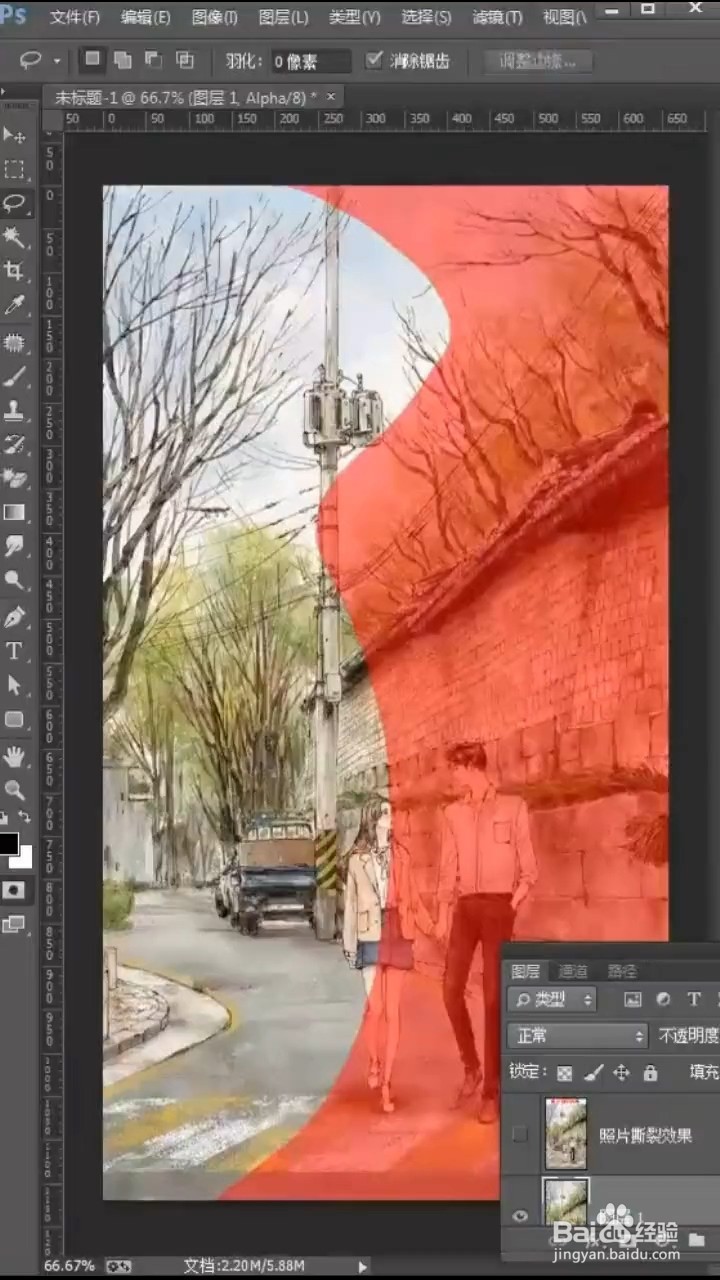
Task: Select the Spot Healing Brush tool
Action: 14,343
